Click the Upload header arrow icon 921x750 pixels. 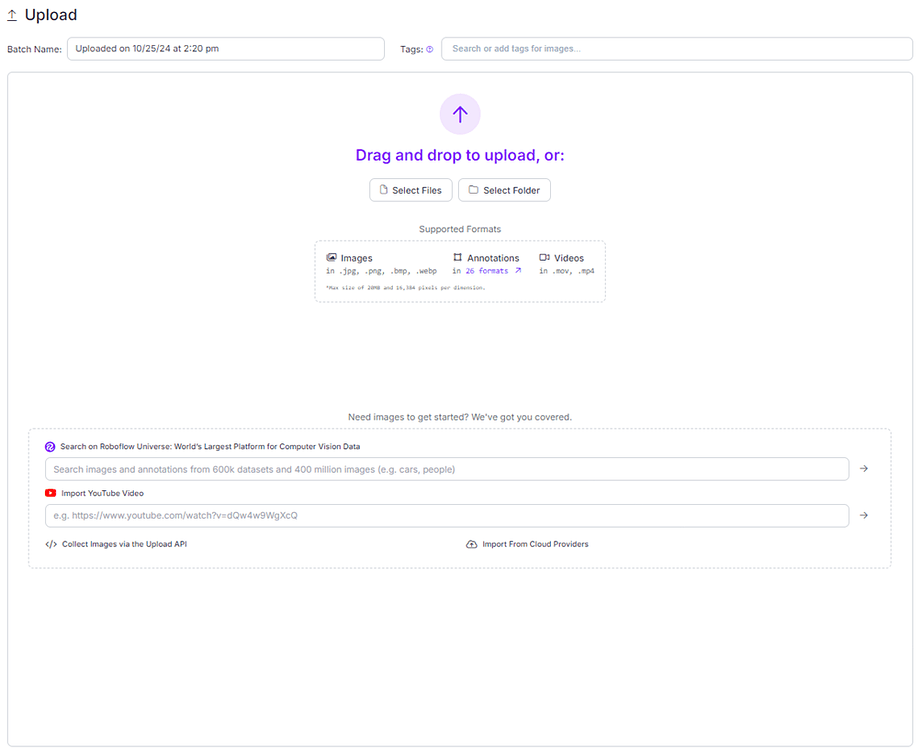(x=12, y=15)
